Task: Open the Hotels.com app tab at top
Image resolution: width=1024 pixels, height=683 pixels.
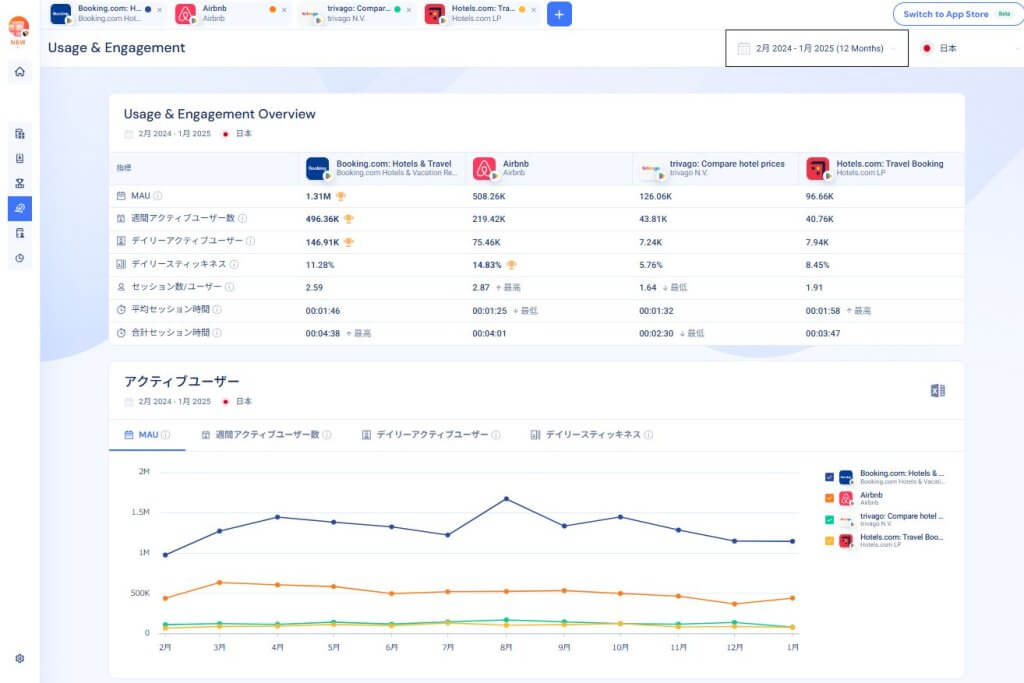Action: click(x=470, y=14)
